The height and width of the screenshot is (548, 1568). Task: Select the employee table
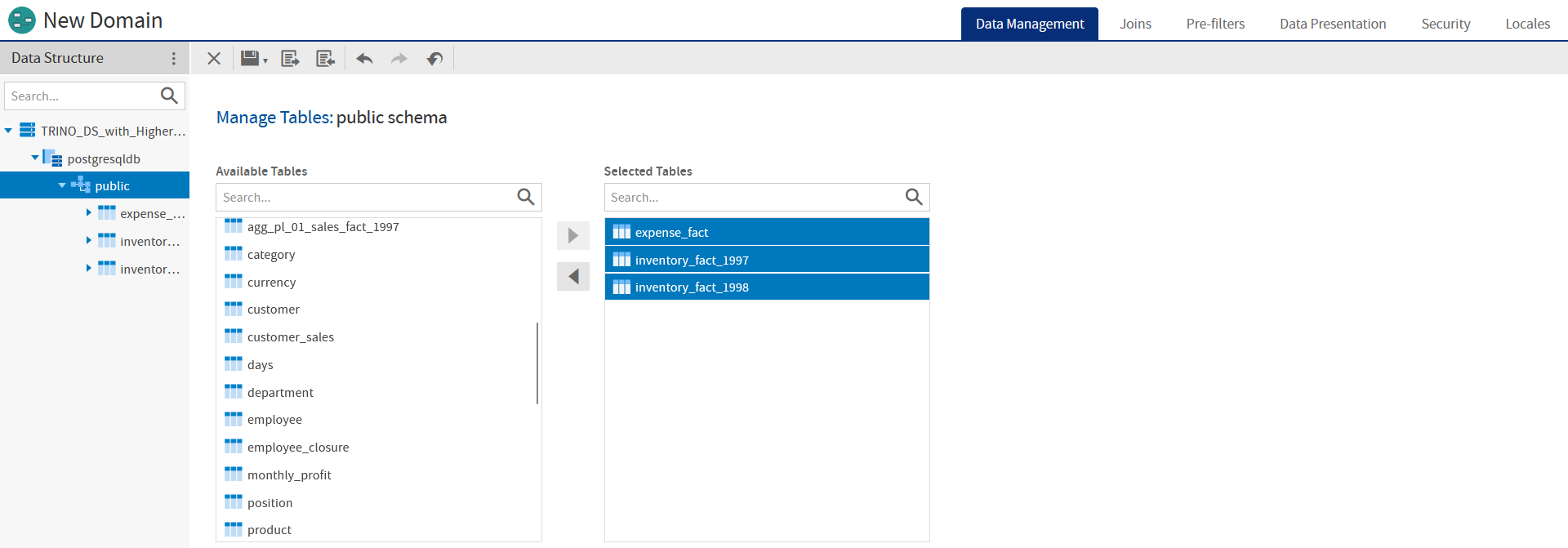(379, 419)
